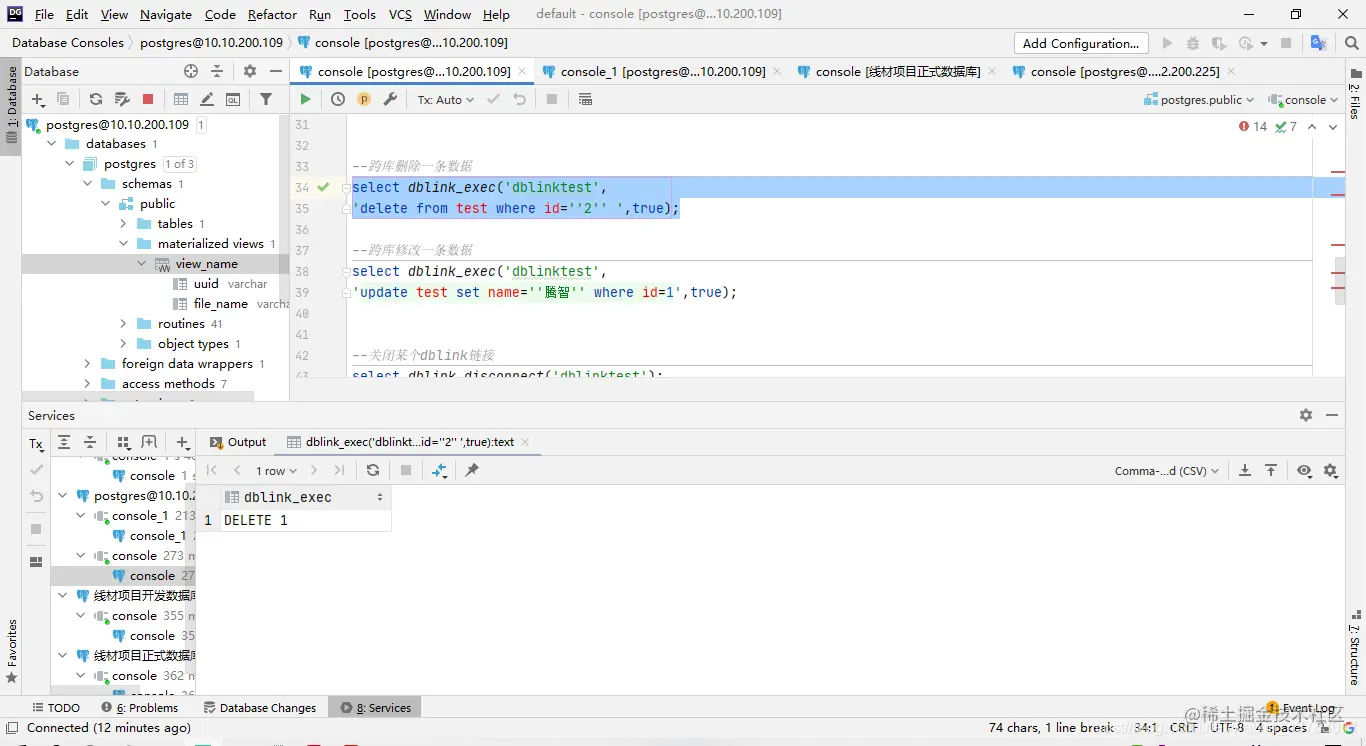Viewport: 1366px width, 746px height.
Task: Switch to console postgres 200.225 tab
Action: coord(1124,71)
